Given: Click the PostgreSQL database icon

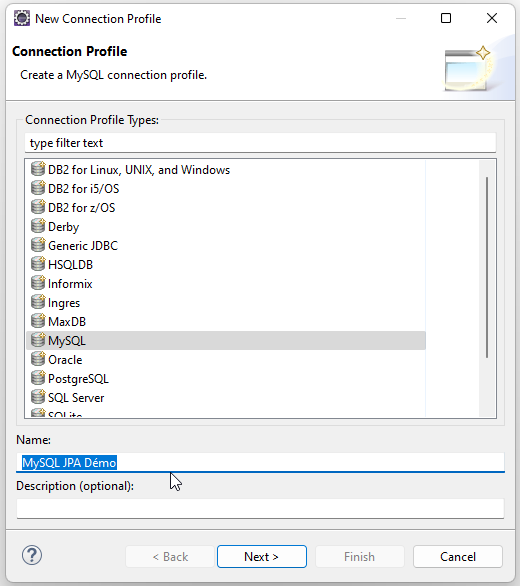Looking at the screenshot, I should tap(38, 378).
